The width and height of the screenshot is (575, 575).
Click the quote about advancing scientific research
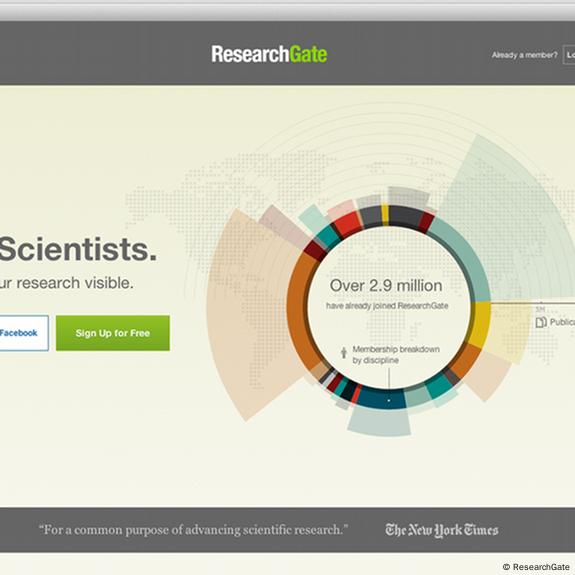point(193,530)
